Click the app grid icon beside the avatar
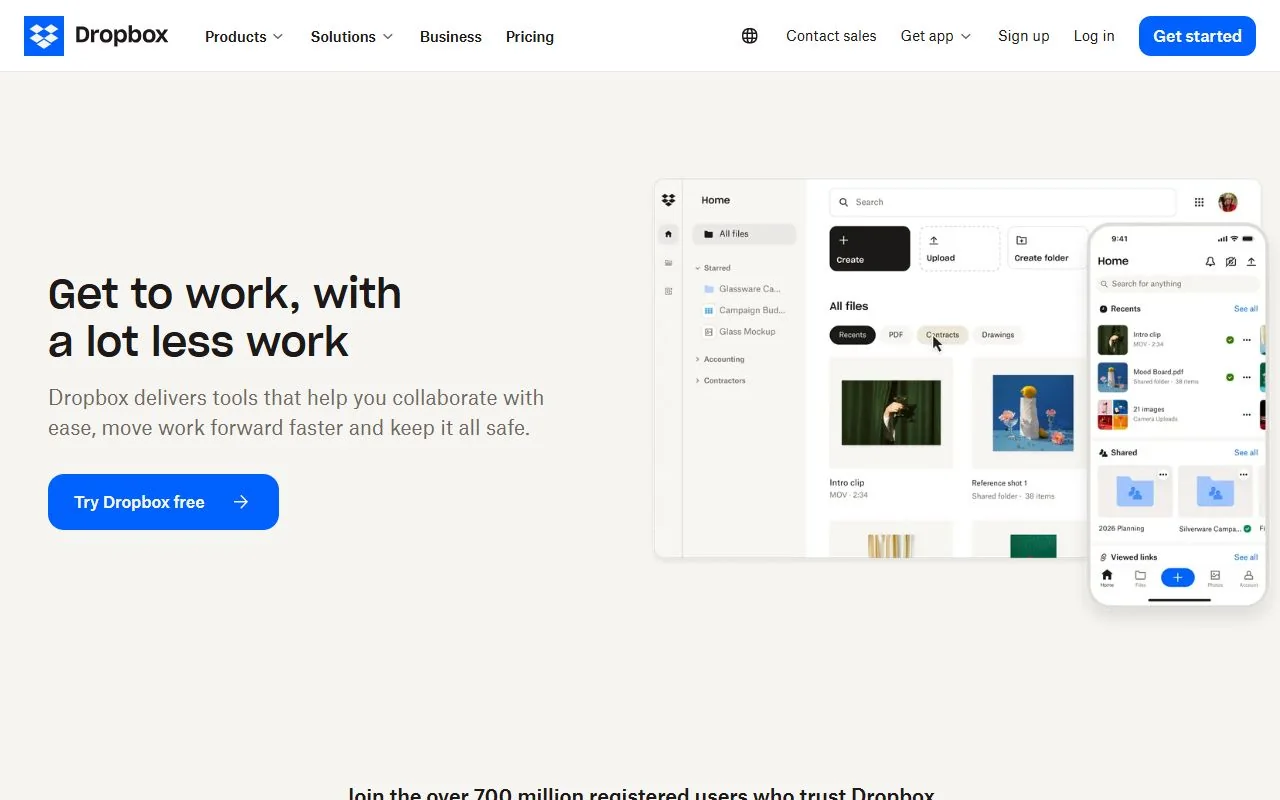 [1199, 202]
